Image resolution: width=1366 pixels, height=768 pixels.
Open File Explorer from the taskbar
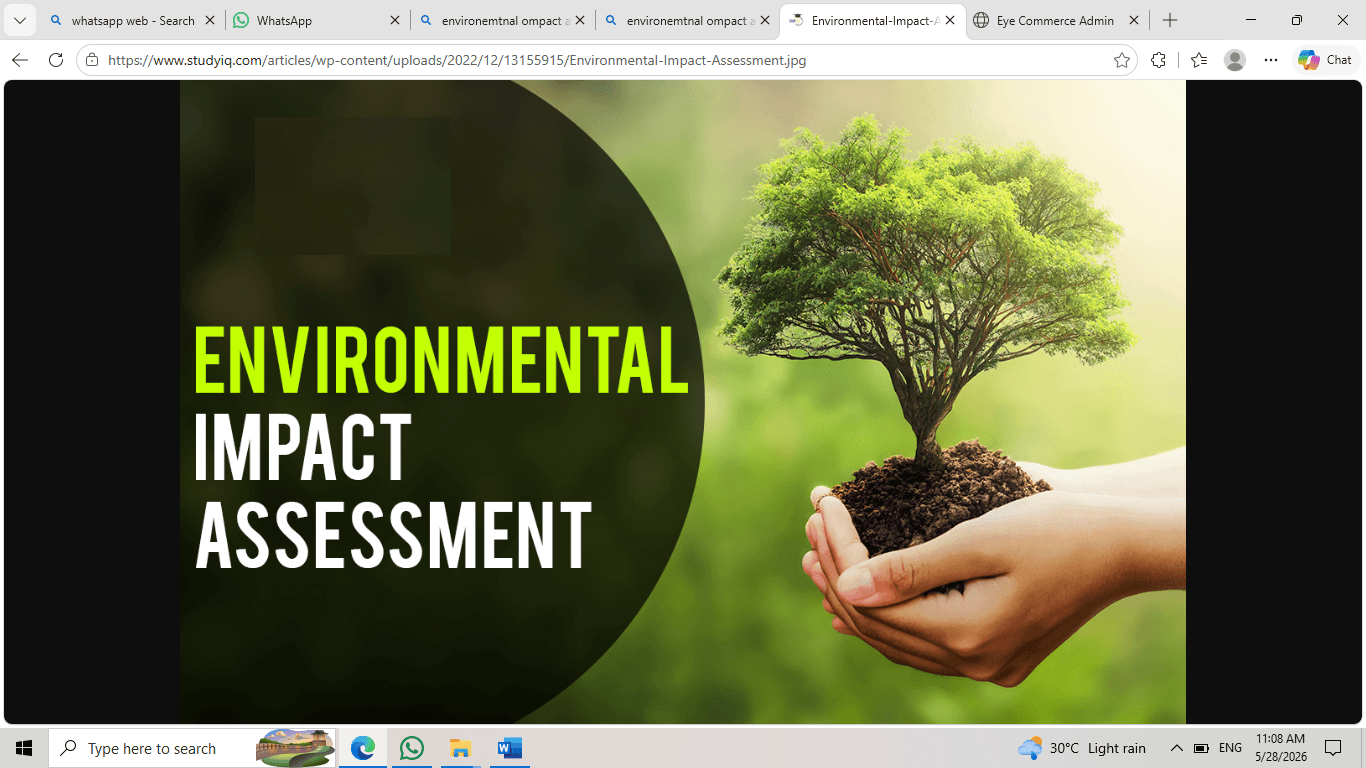pyautogui.click(x=460, y=748)
